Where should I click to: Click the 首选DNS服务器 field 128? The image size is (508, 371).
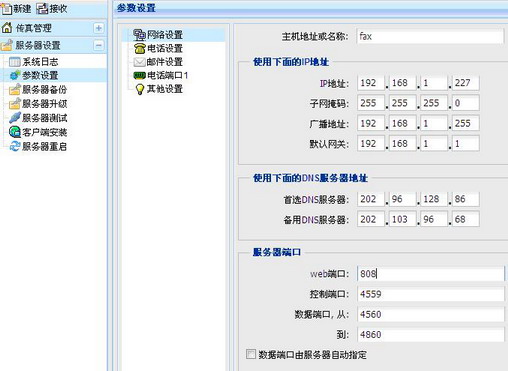coord(434,199)
